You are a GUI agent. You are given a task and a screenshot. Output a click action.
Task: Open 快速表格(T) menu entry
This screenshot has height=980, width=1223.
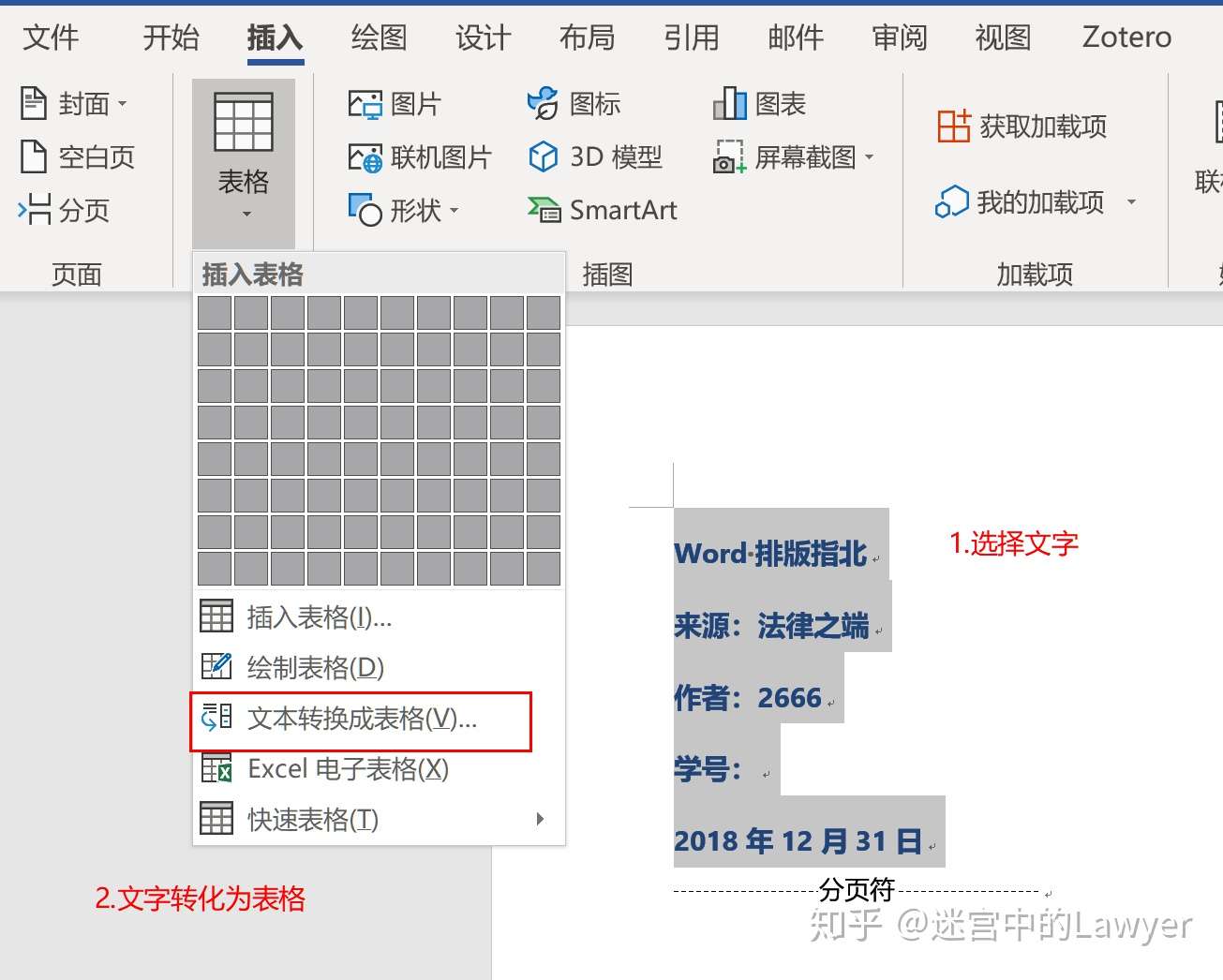[379, 819]
